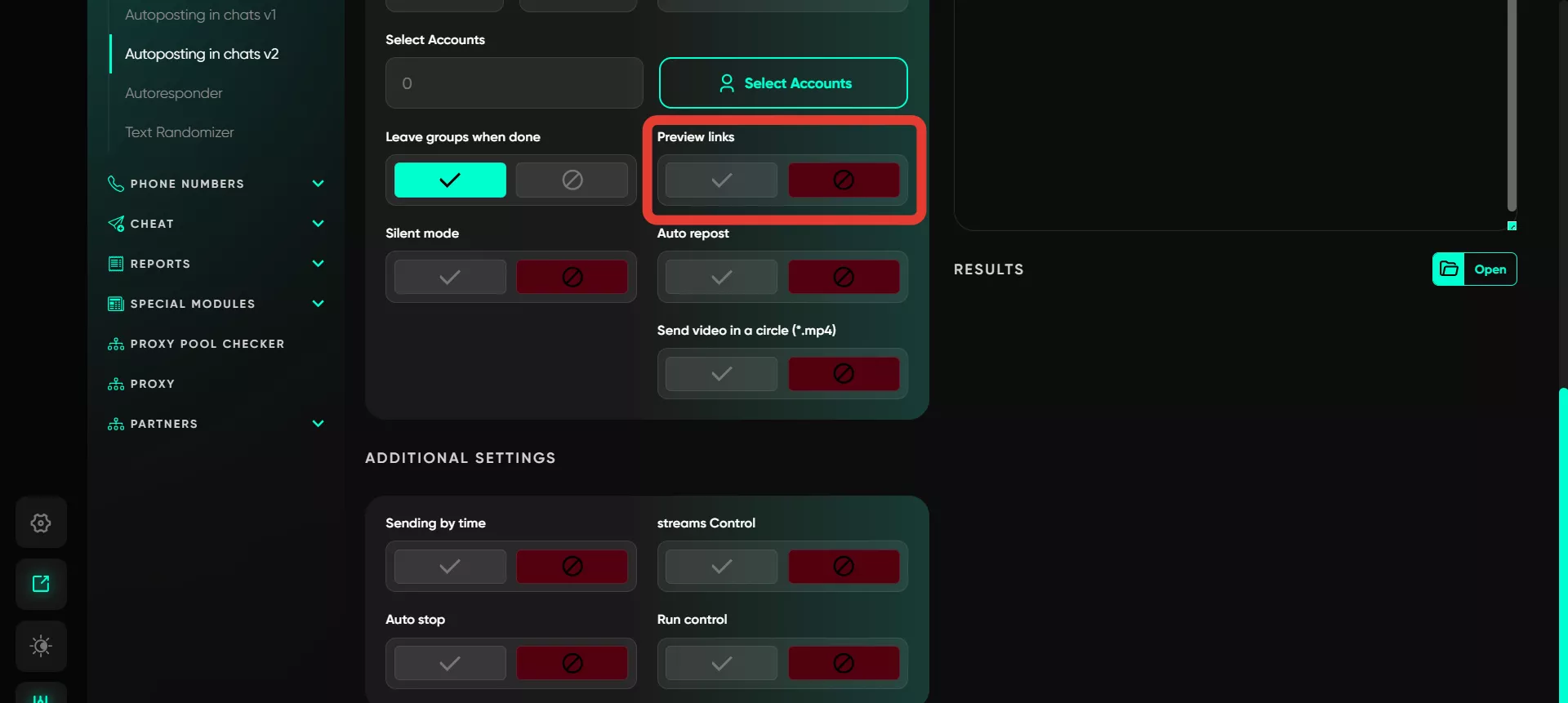1568x703 pixels.
Task: Click the text area vertical scrollbar
Action: coord(1512,105)
